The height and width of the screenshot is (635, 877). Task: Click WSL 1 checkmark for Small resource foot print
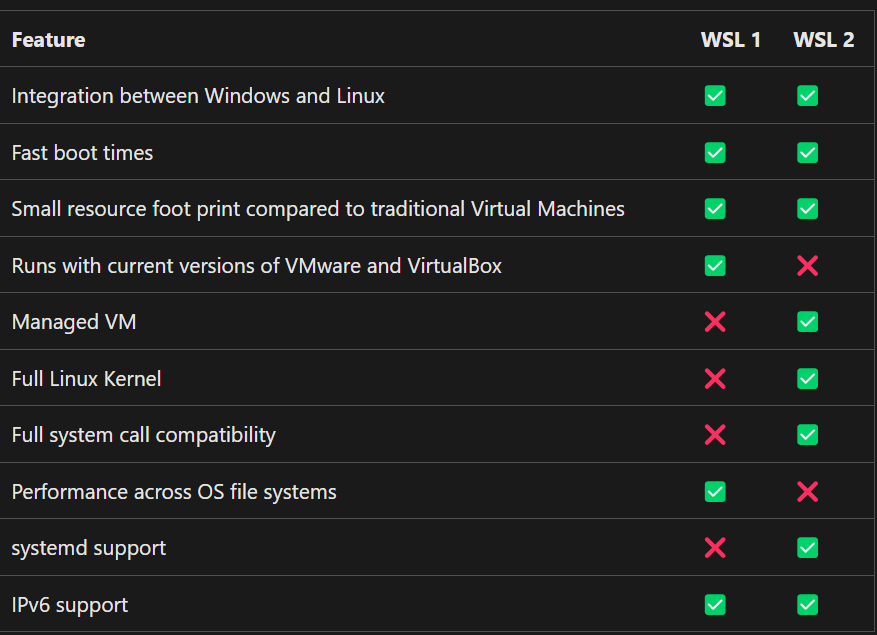(x=715, y=209)
